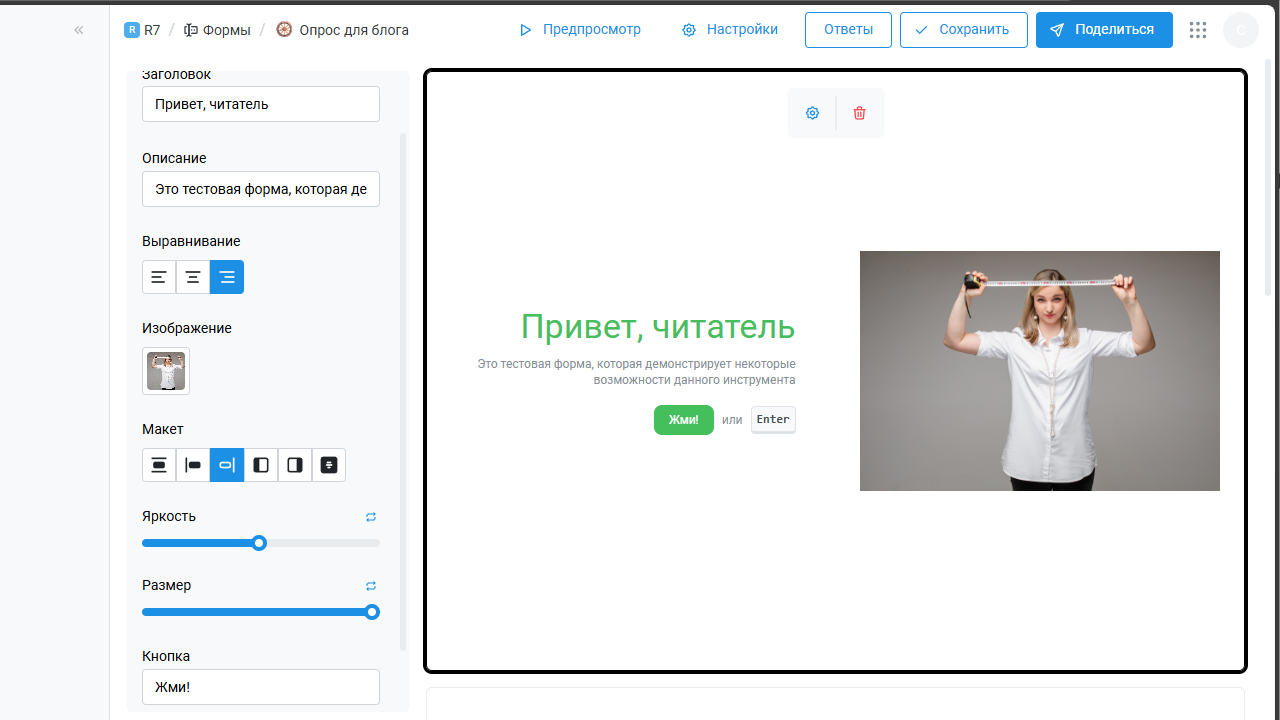Click the woman with measuring tape image
The height and width of the screenshot is (720, 1280).
[1040, 371]
